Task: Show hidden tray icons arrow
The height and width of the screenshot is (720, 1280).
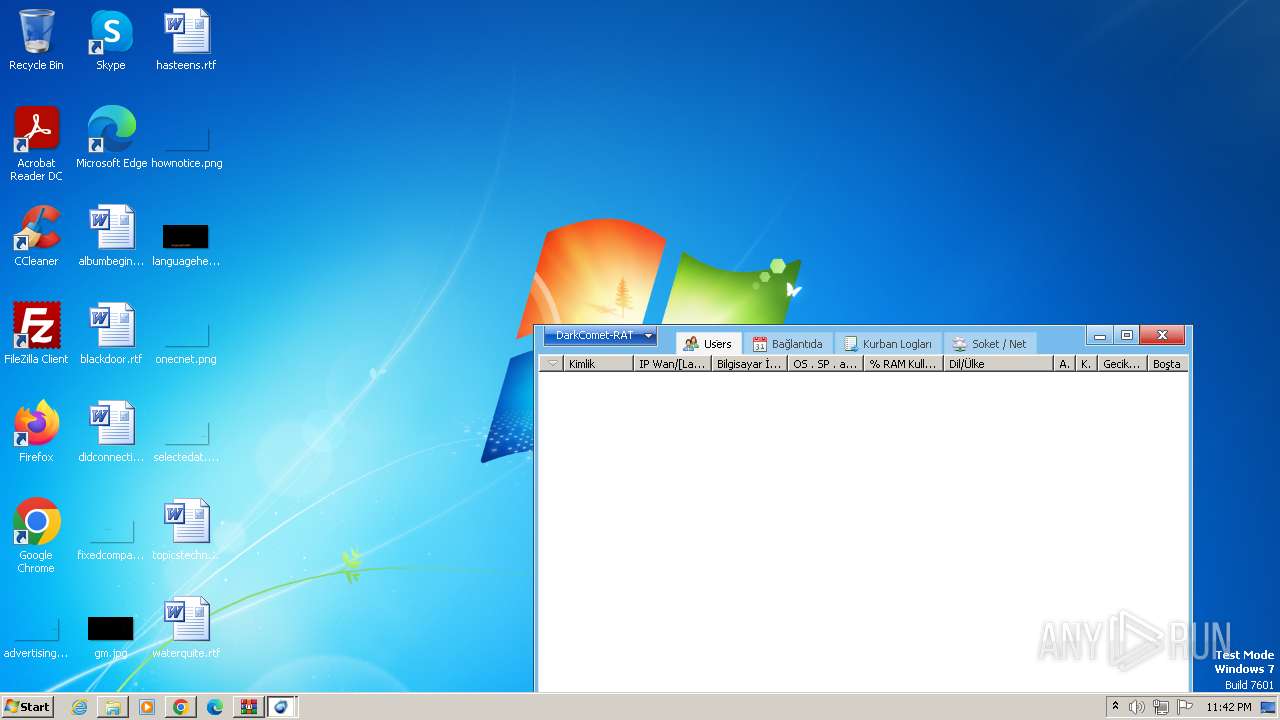Action: pos(1115,707)
